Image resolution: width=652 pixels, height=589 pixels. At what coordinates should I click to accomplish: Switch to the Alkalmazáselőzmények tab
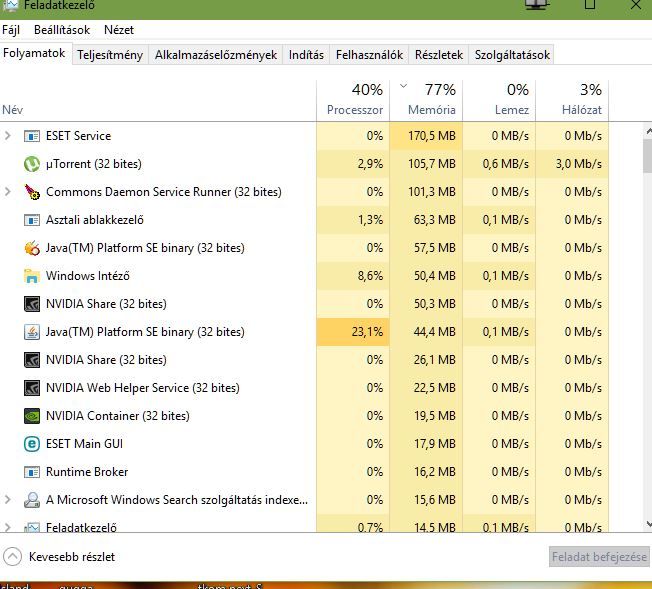point(216,55)
